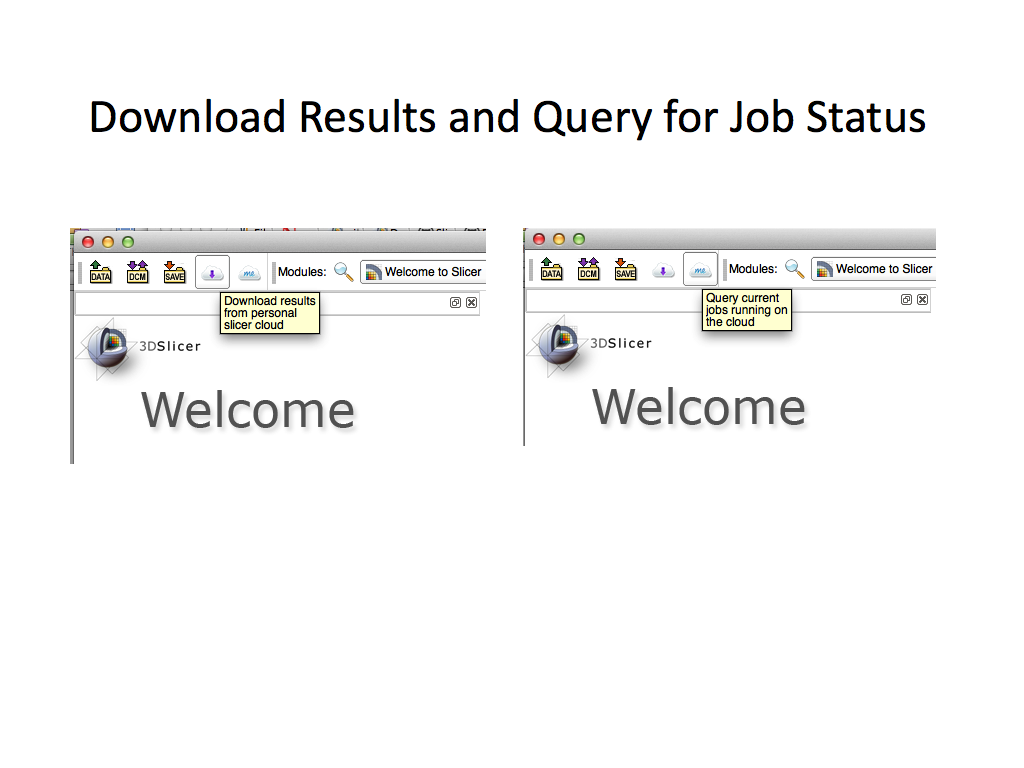Screen dimensions: 1024x768
Task: Click the highlighted query current jobs cloud icon
Action: click(700, 269)
